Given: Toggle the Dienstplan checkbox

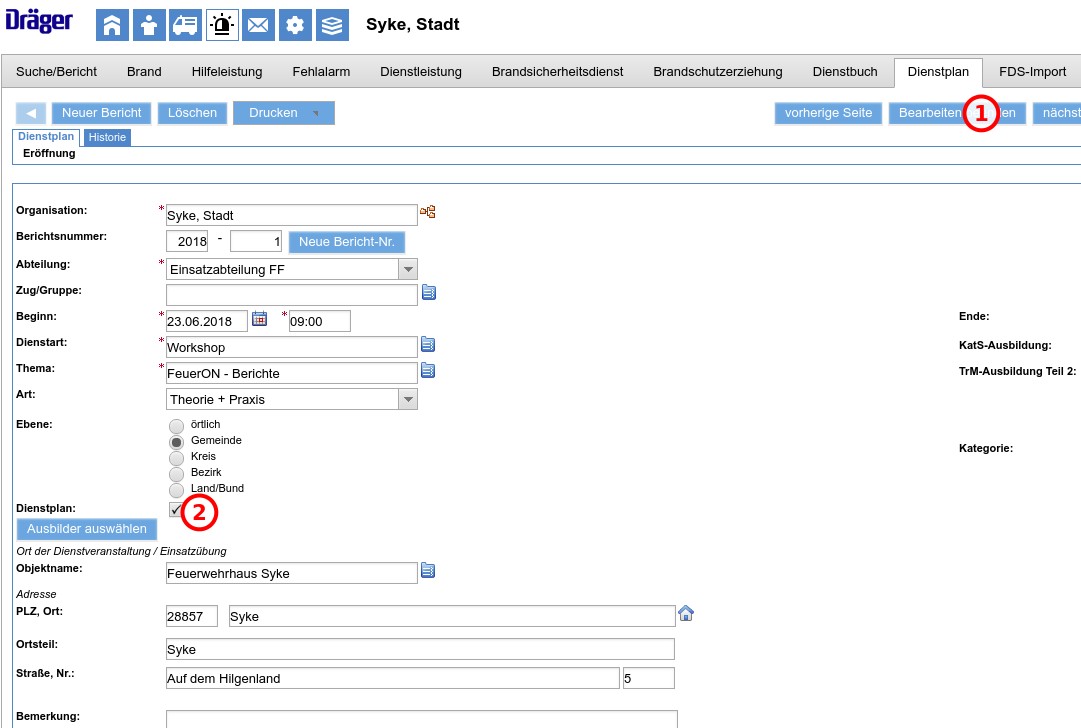Looking at the screenshot, I should 176,510.
